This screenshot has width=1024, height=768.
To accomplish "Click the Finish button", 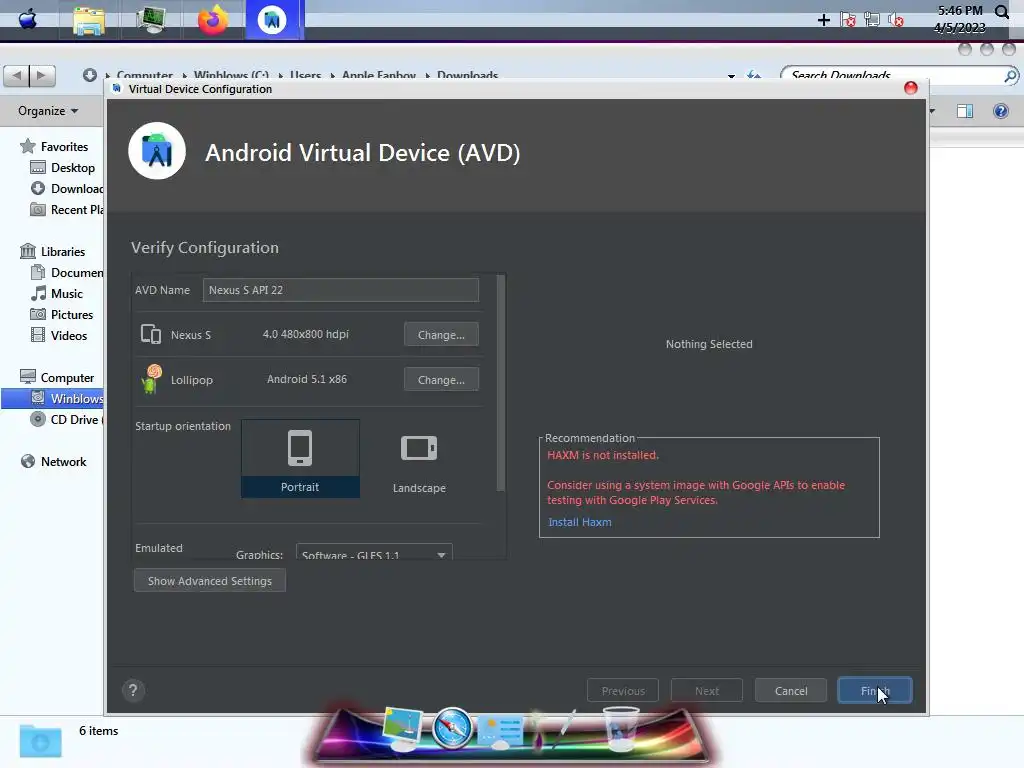I will [x=874, y=690].
